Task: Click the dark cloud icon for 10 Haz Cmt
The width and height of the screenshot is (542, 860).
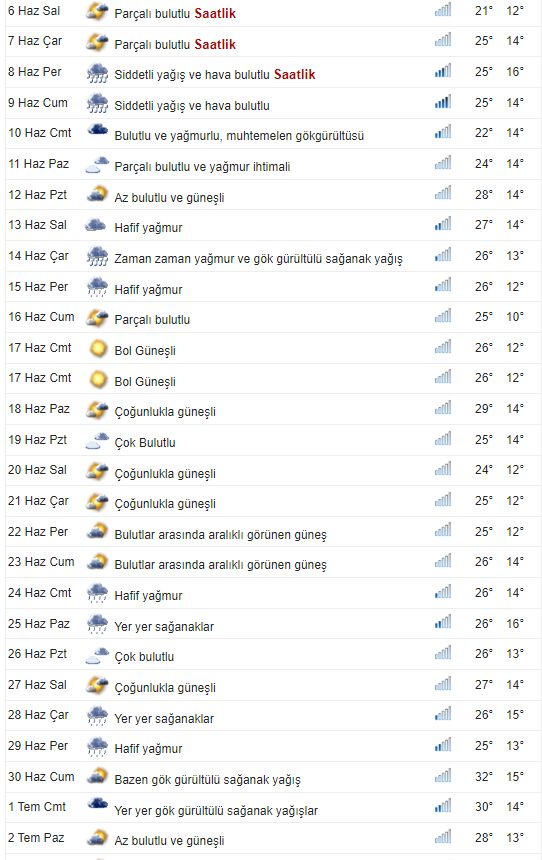Action: (x=97, y=131)
